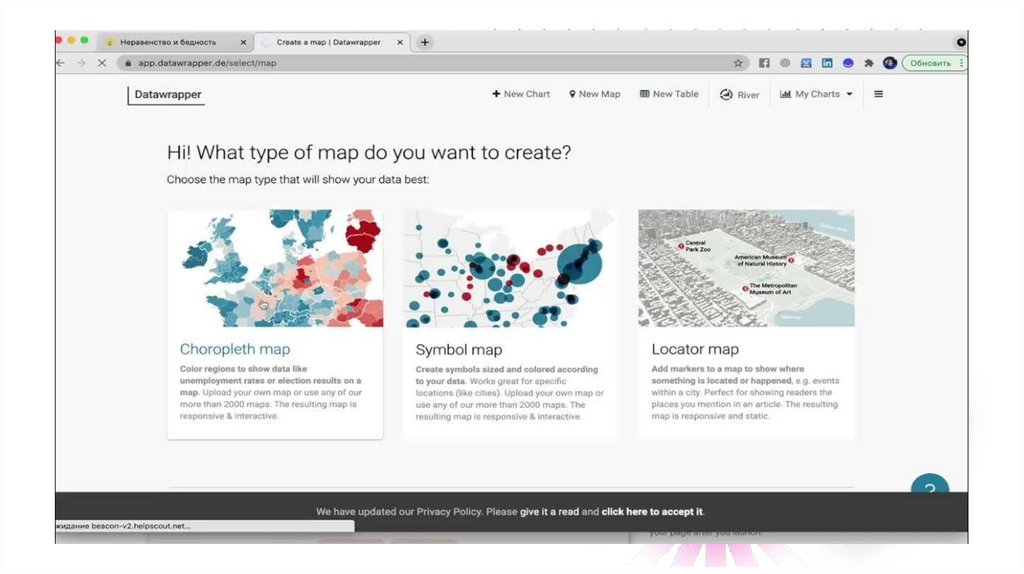Open a new browser tab with plus
The image size is (1024, 574).
[x=424, y=42]
